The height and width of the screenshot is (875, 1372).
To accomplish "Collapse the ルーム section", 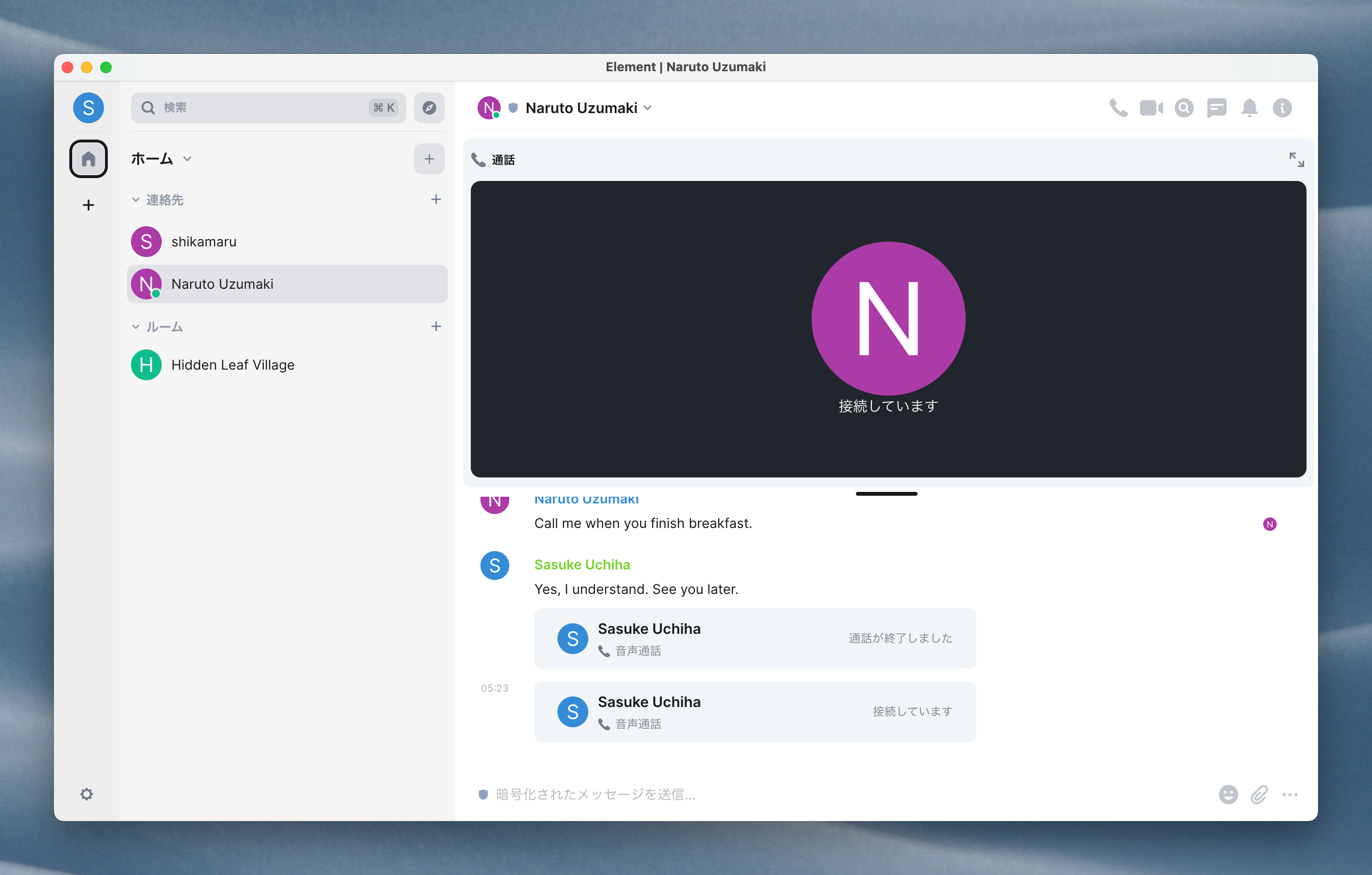I will (136, 327).
